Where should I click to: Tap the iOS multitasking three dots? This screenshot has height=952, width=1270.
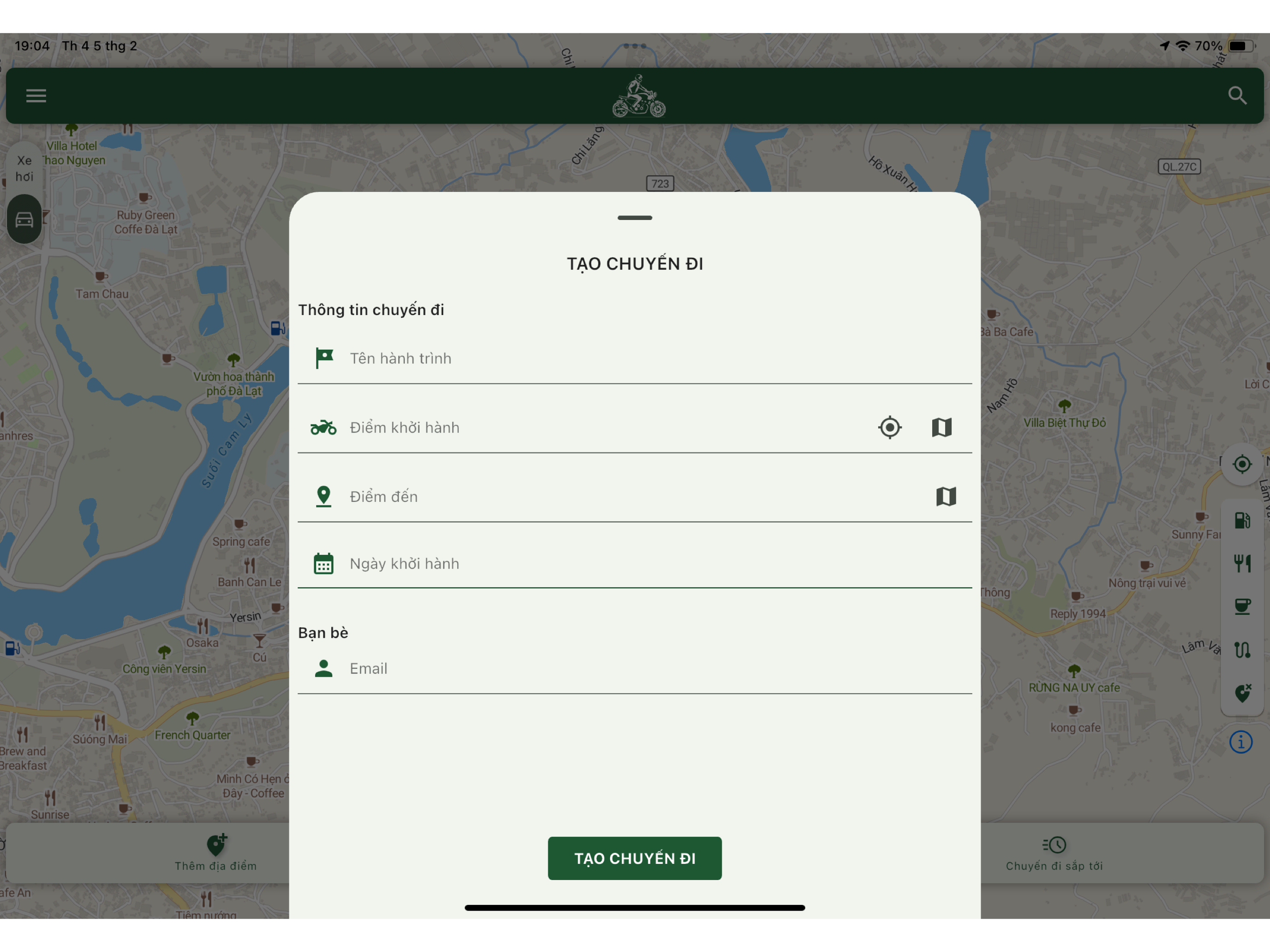[635, 46]
